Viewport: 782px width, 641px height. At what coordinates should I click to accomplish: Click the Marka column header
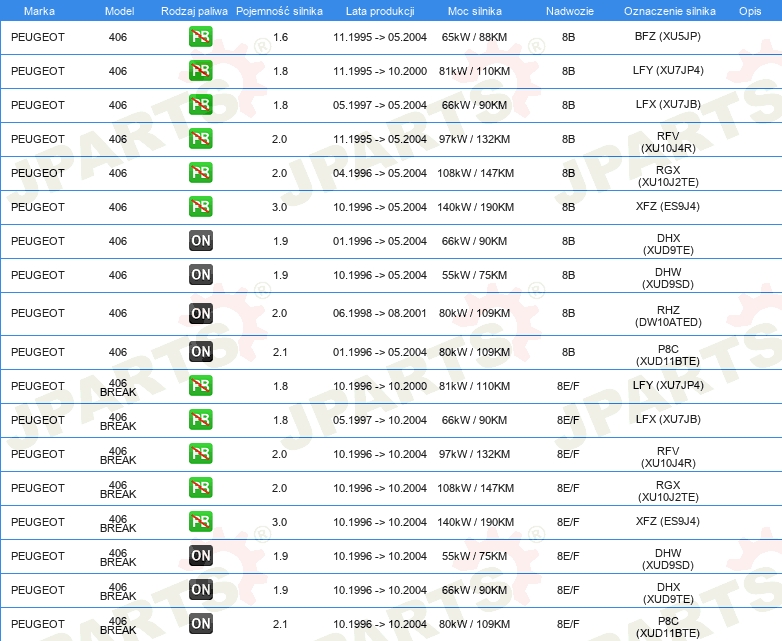(39, 11)
